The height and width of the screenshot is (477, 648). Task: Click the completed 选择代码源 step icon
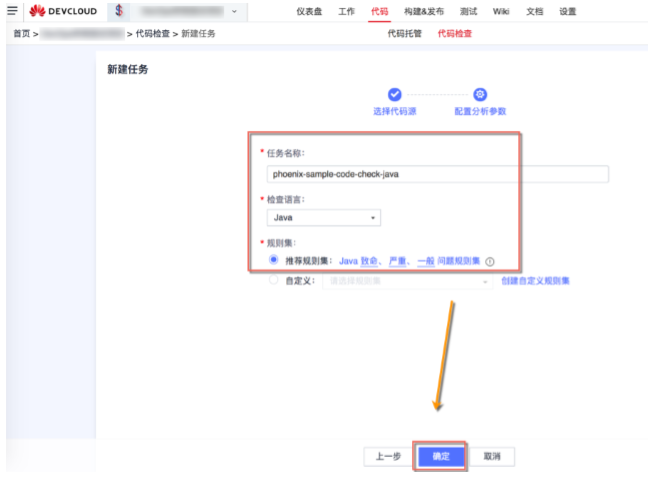pos(394,95)
